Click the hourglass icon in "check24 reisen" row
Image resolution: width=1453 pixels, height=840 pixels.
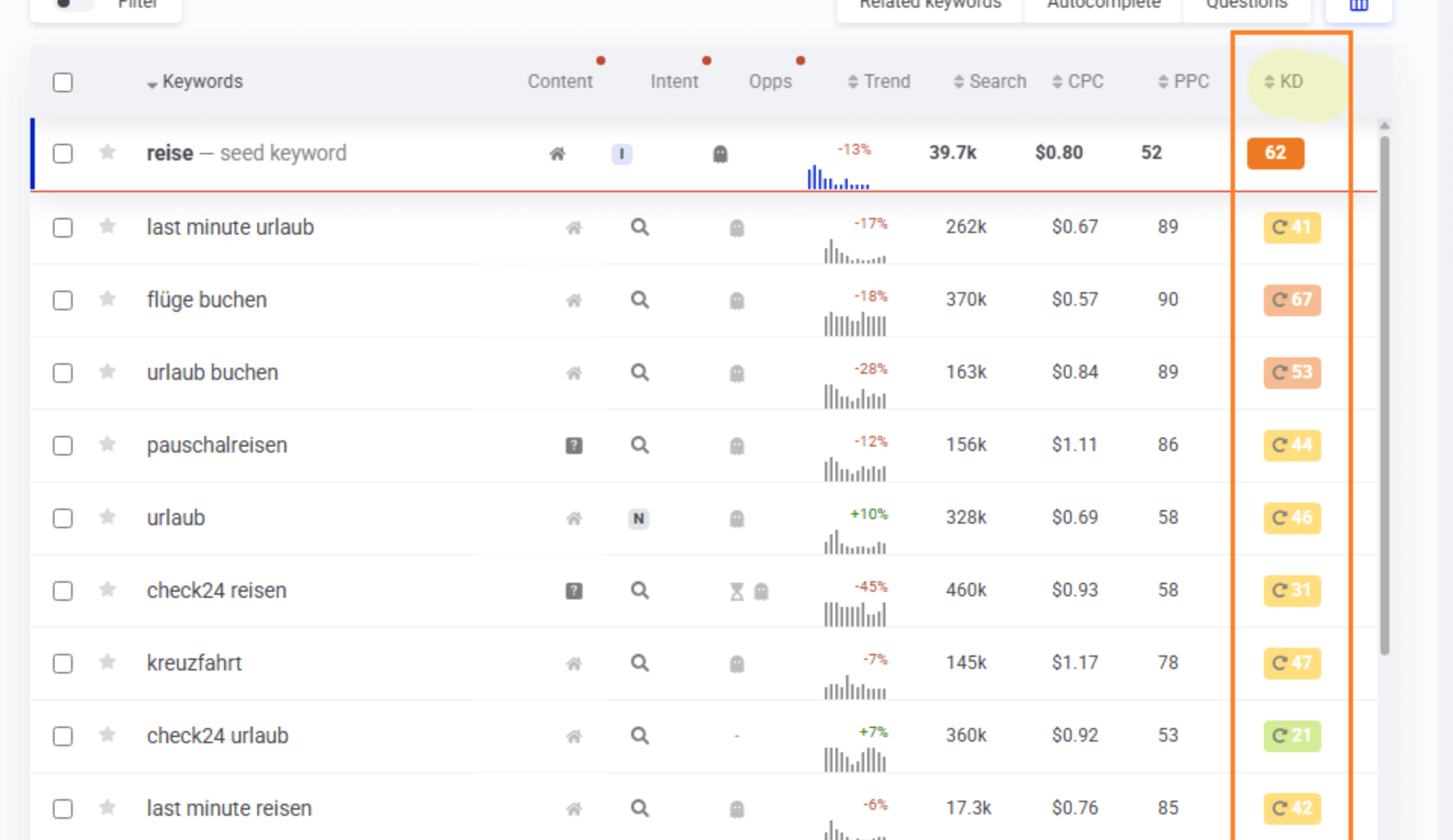[x=736, y=590]
